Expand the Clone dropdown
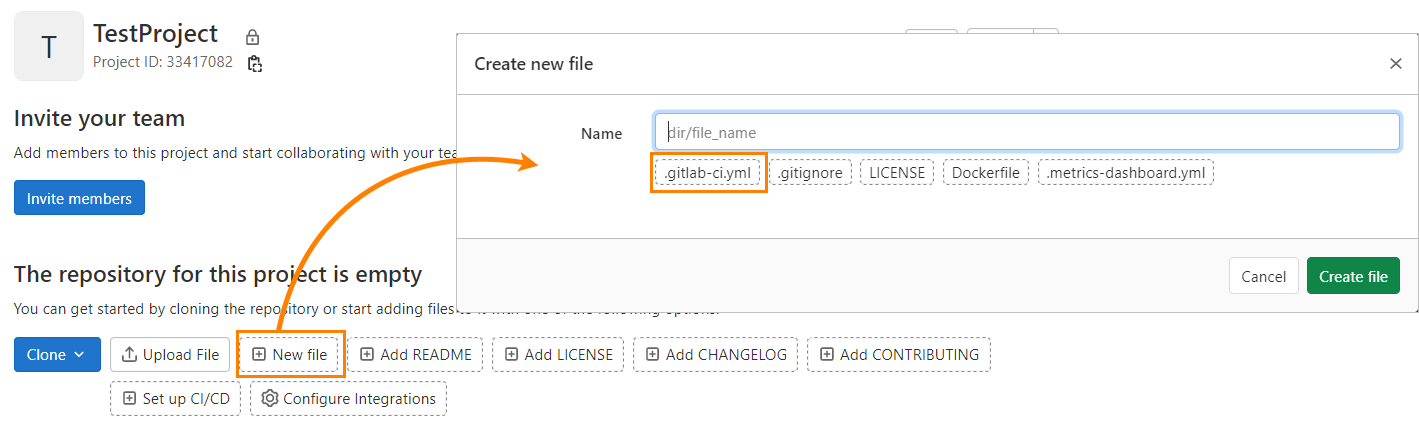The image size is (1419, 432). 57,354
